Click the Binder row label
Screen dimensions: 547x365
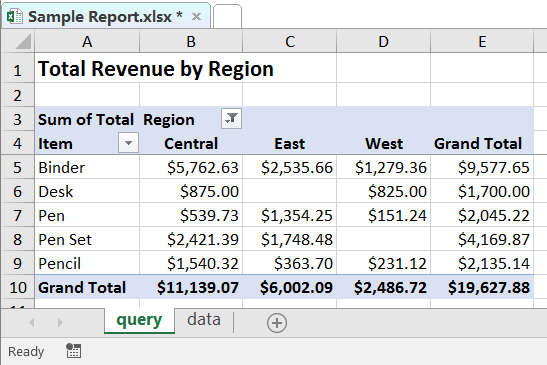tap(87, 167)
